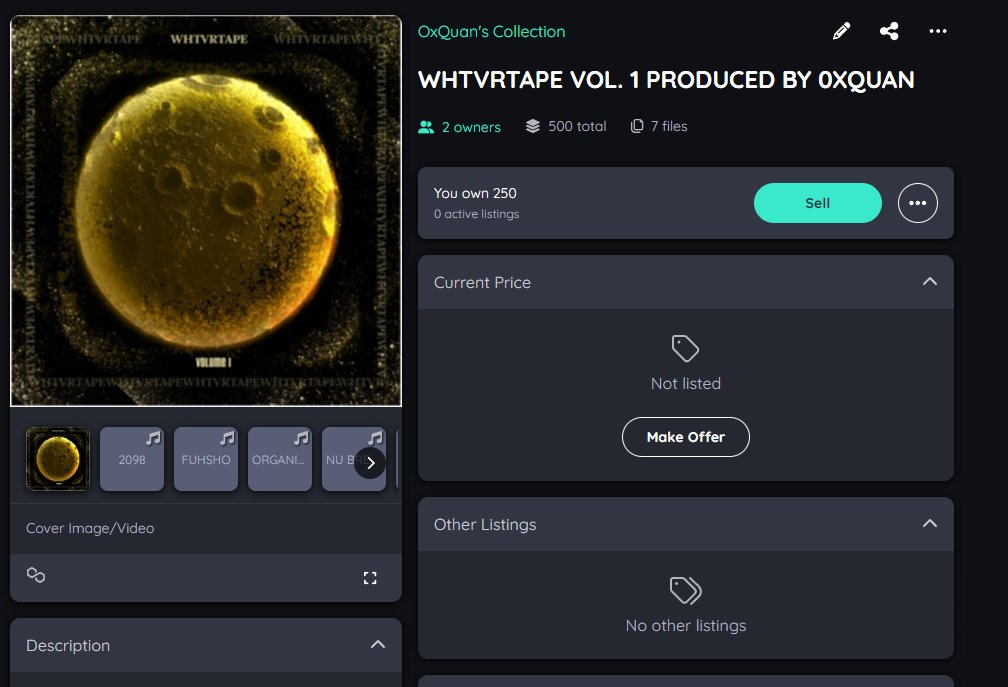Image resolution: width=1008 pixels, height=687 pixels.
Task: Click the '0 active listings' text
Action: click(476, 214)
